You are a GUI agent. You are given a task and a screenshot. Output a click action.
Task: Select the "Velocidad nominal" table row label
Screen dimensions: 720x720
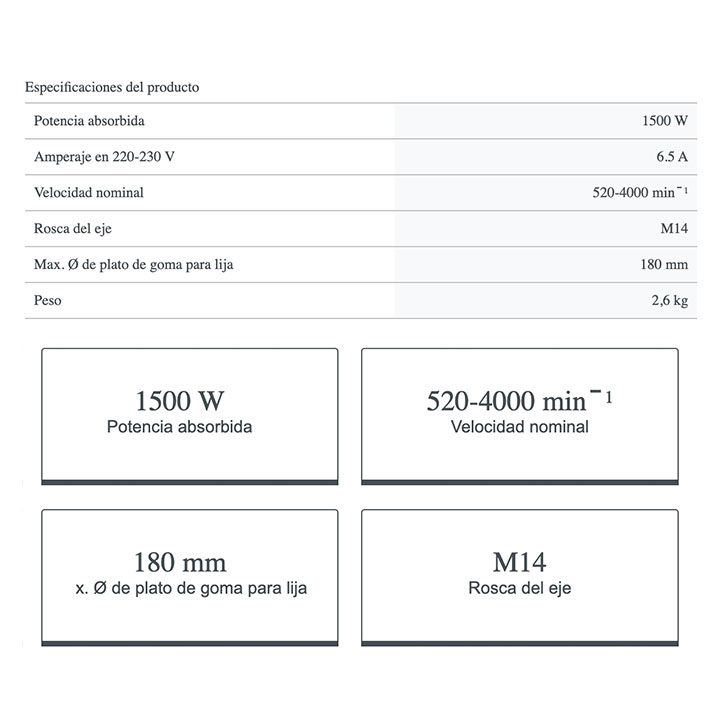88,193
